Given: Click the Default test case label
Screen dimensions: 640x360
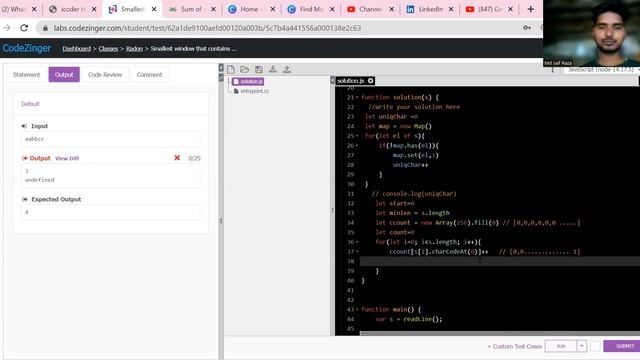Looking at the screenshot, I should pos(30,104).
